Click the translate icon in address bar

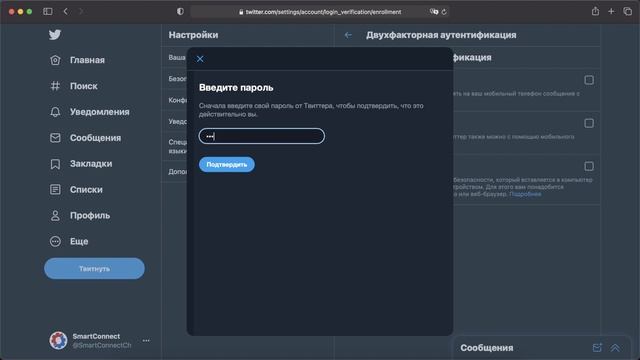(x=434, y=12)
